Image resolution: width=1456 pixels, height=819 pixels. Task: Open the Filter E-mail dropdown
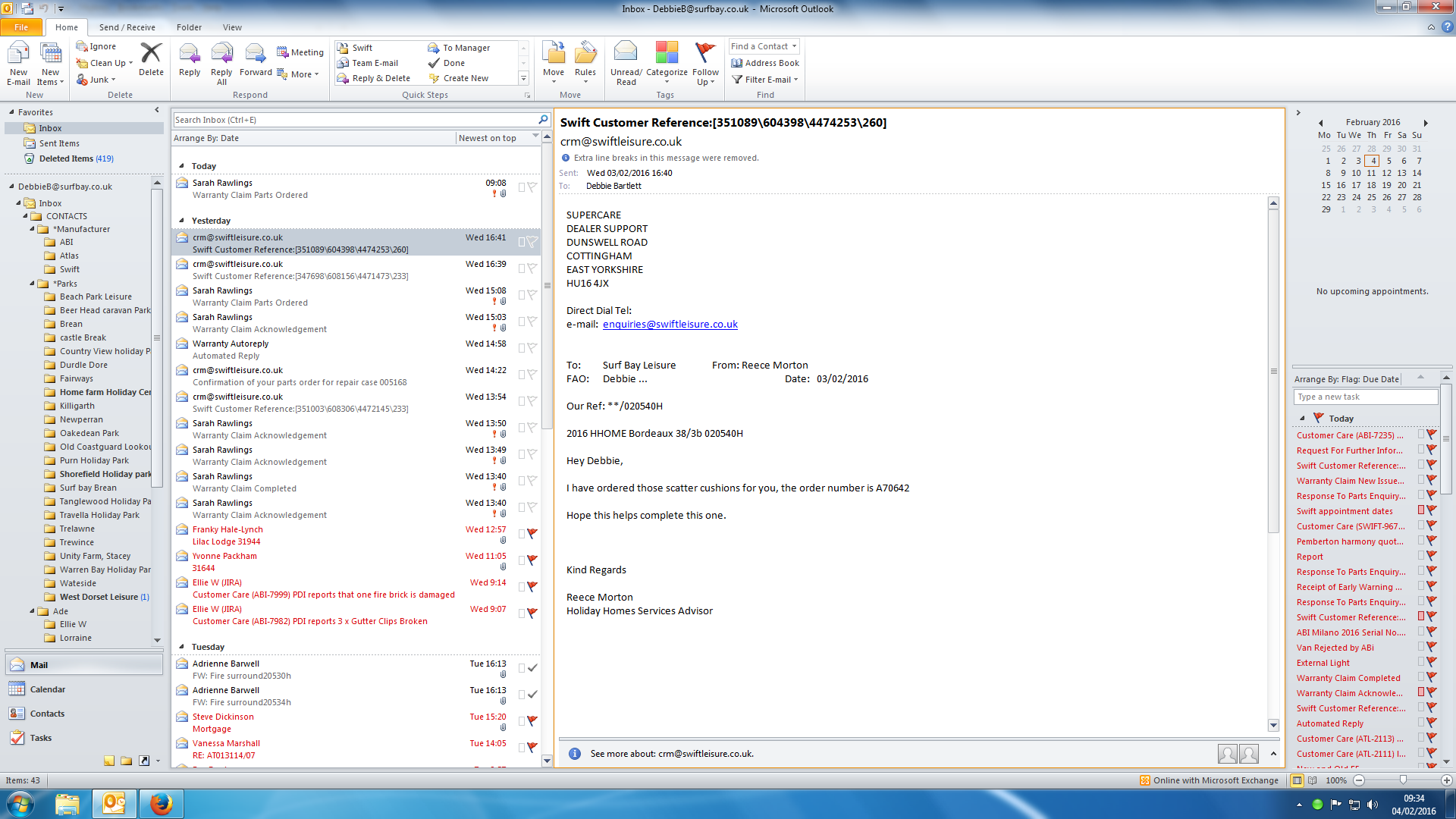766,80
